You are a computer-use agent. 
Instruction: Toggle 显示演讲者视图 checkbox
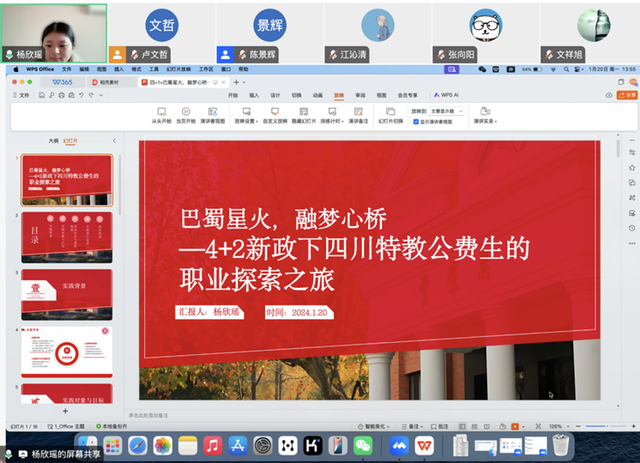tap(417, 120)
